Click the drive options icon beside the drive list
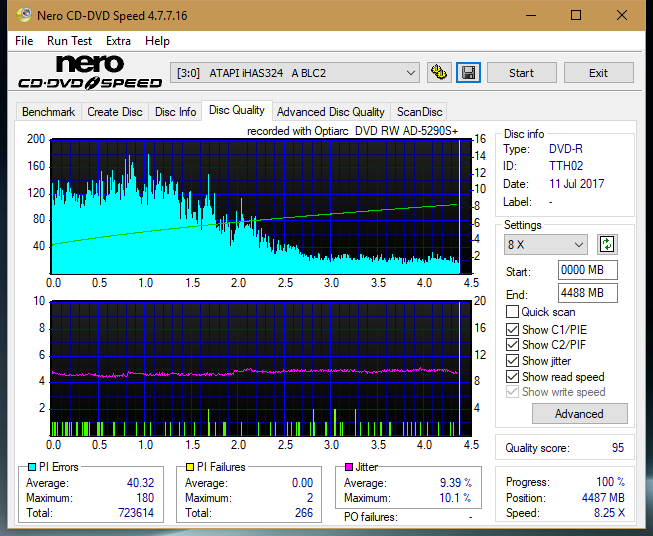The height and width of the screenshot is (536, 653). coord(439,73)
